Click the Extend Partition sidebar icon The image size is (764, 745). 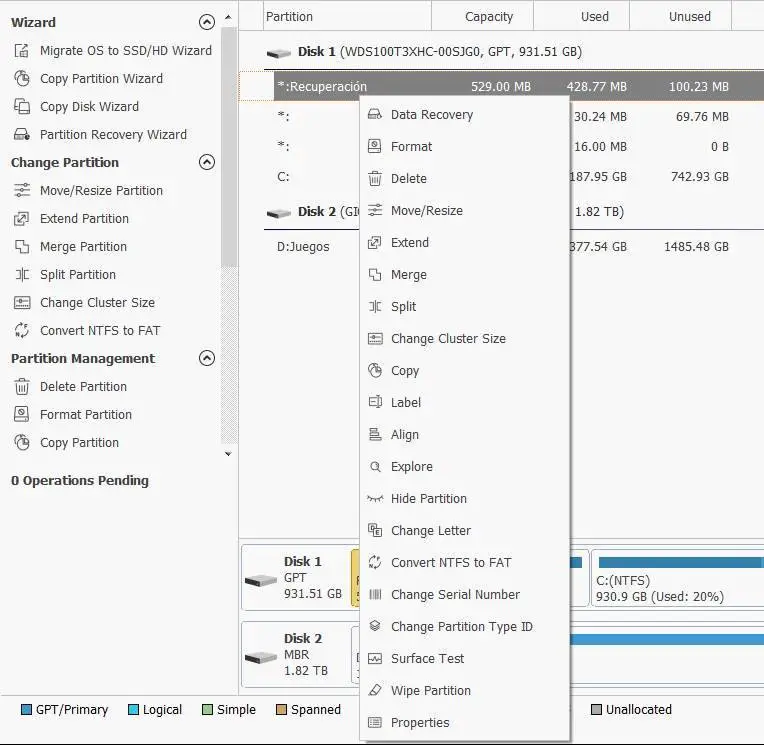coord(22,218)
